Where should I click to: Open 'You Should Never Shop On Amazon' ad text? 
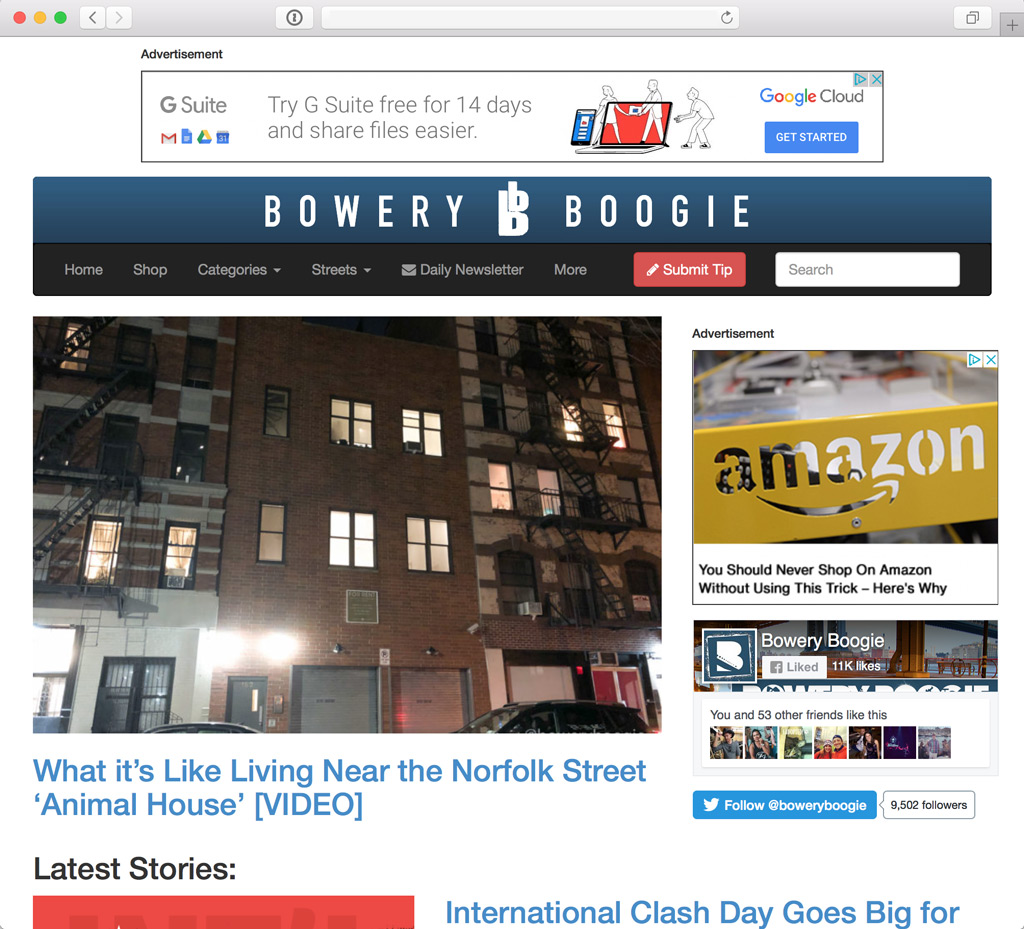click(x=822, y=579)
